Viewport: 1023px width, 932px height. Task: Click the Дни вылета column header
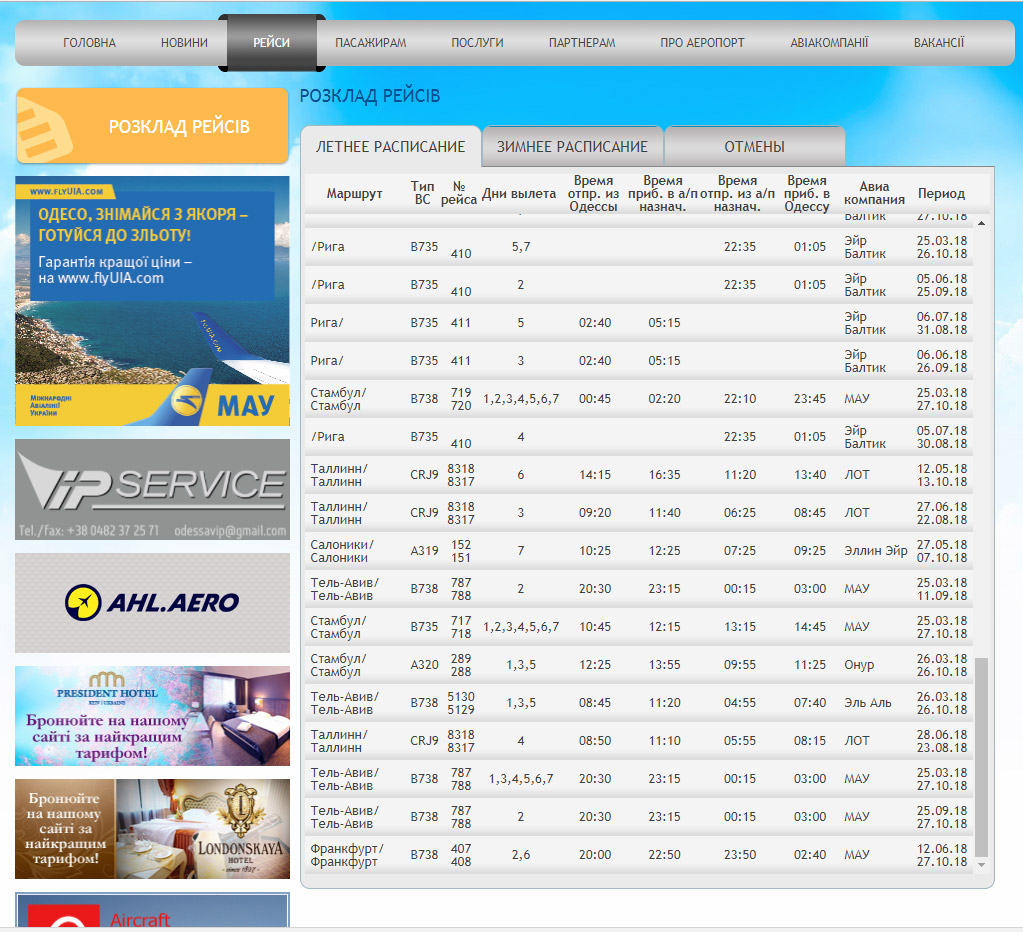[519, 194]
